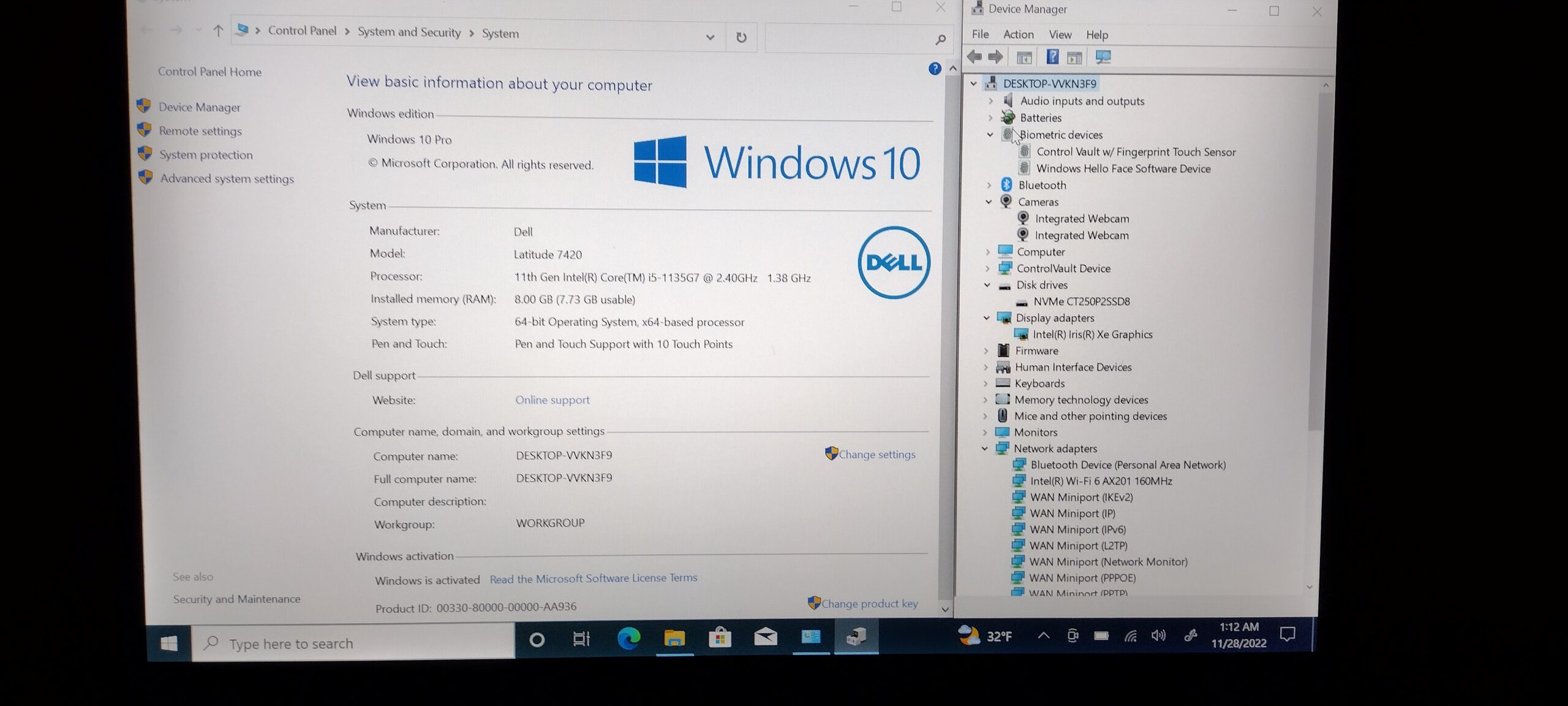
Task: Open Remote settings link
Action: [200, 131]
